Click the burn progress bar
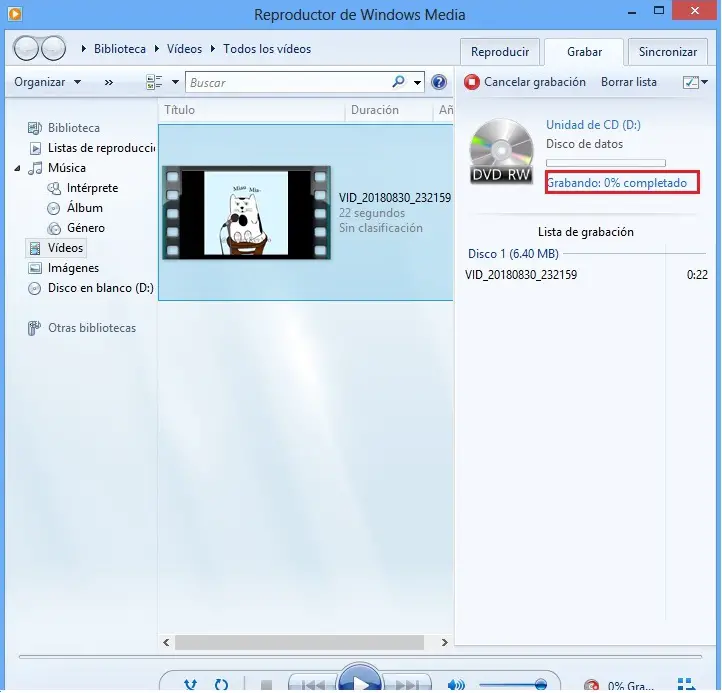 coord(606,163)
